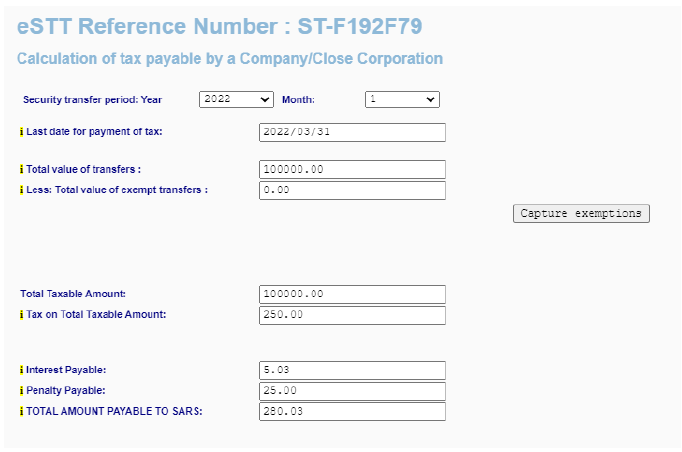Click info icon by Tax on Total Taxable Amount
This screenshot has height=452, width=682.
pyautogui.click(x=21, y=315)
